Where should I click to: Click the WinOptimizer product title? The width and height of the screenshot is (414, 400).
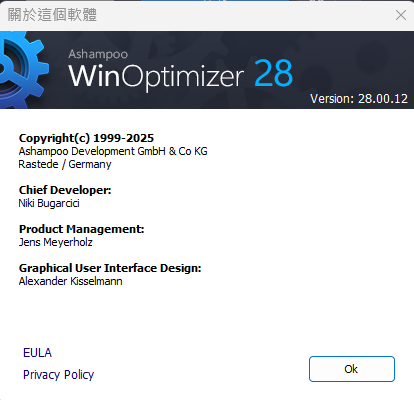(x=156, y=76)
